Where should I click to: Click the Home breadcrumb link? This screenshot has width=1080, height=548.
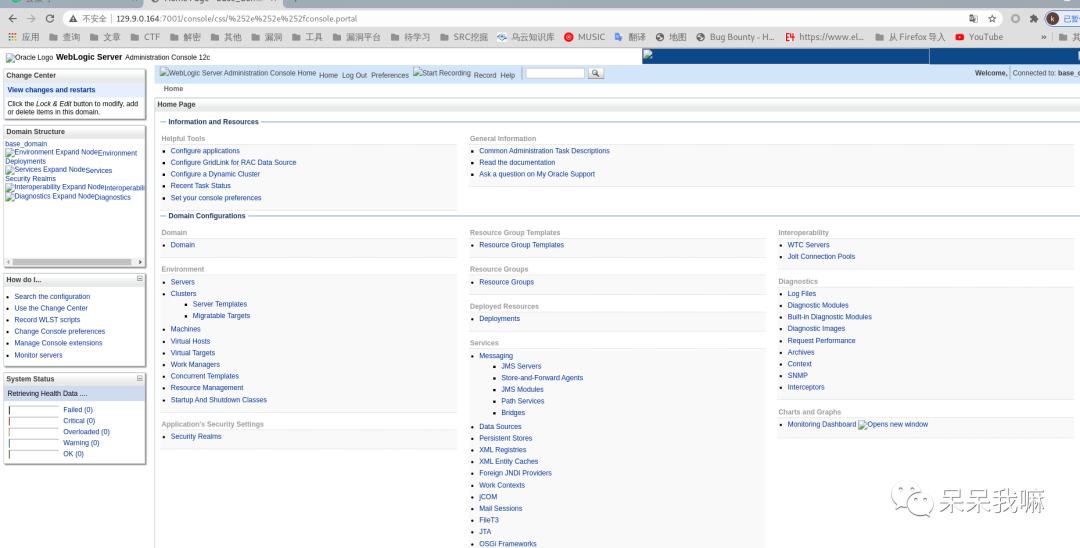[174, 89]
